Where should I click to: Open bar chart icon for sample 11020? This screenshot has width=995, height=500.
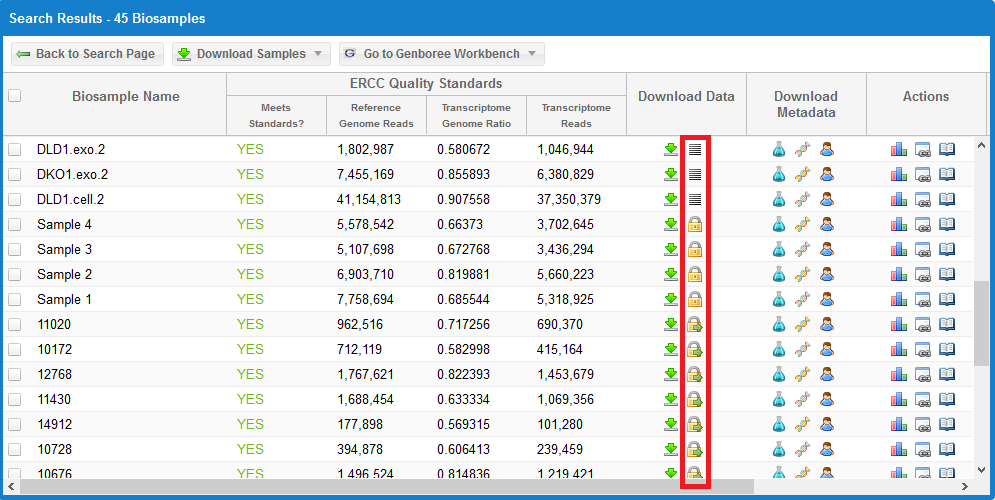click(x=898, y=324)
